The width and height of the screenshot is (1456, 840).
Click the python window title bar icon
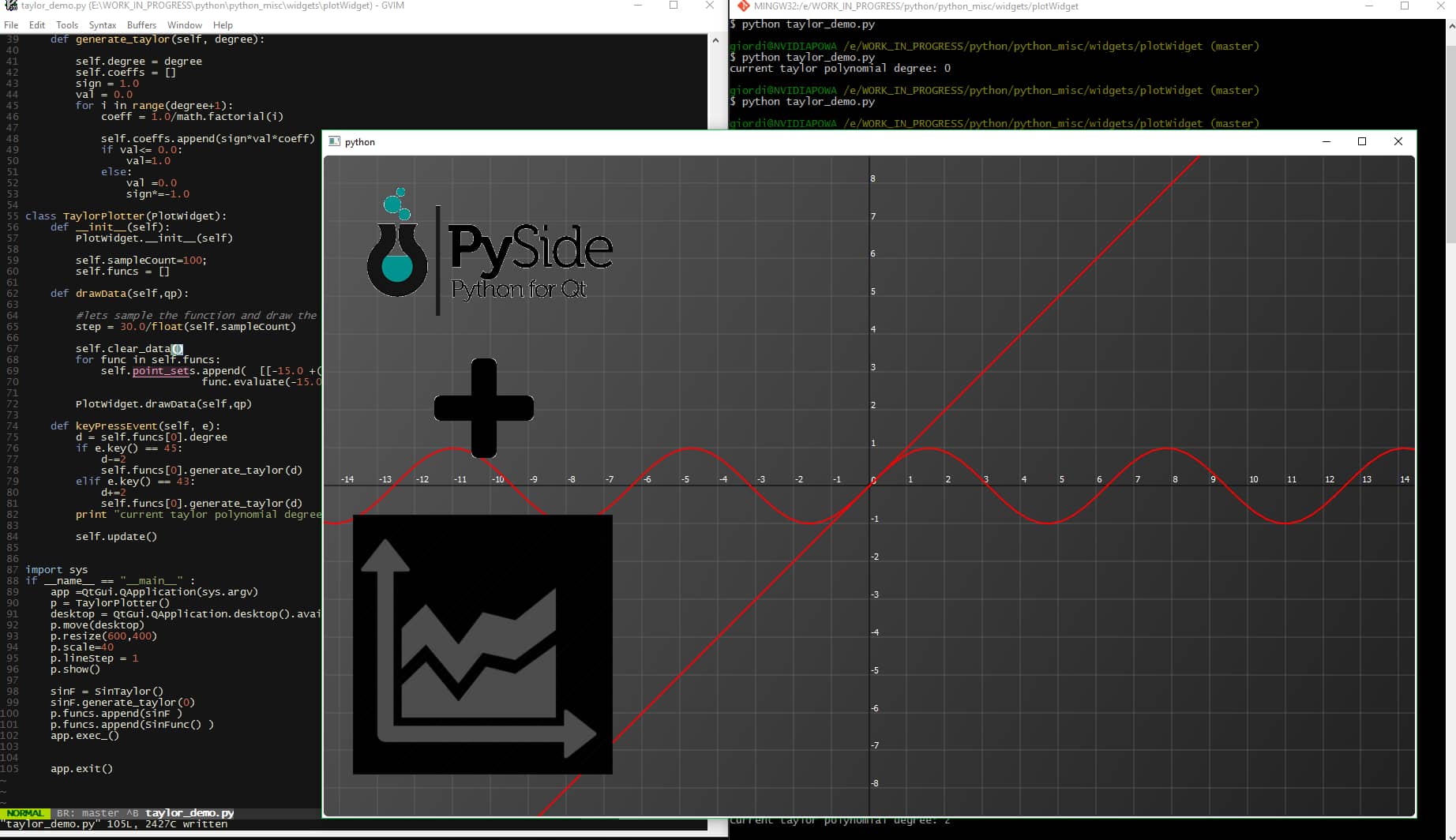334,142
